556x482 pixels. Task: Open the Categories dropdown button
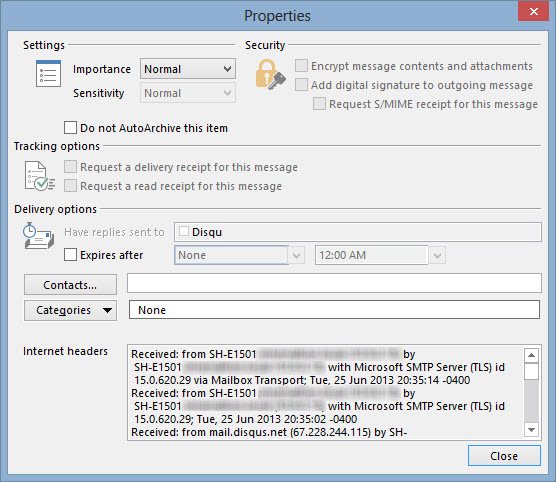[x=70, y=310]
